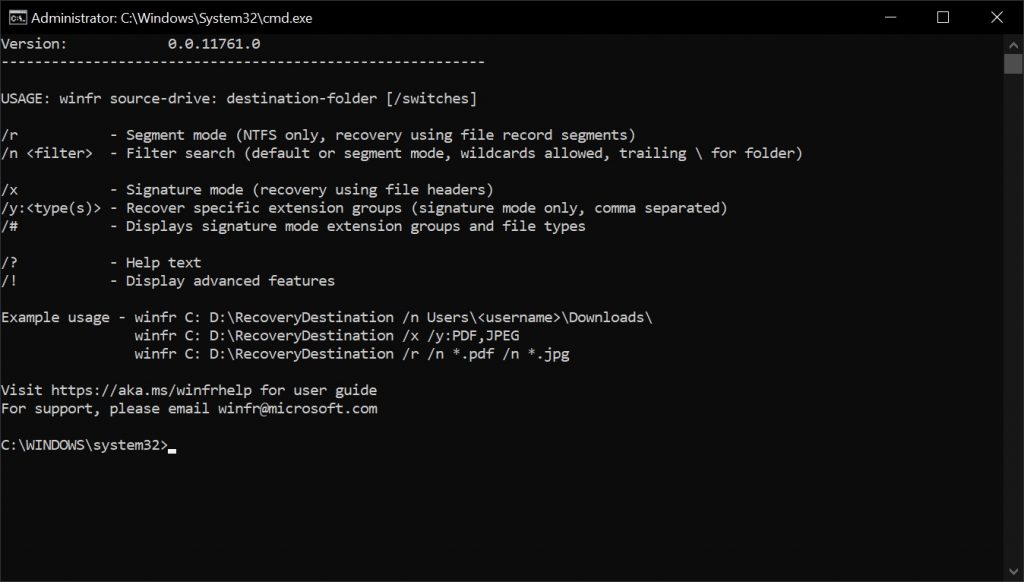The height and width of the screenshot is (582, 1024).
Task: Click the /r Segment mode switch text
Action: point(9,135)
